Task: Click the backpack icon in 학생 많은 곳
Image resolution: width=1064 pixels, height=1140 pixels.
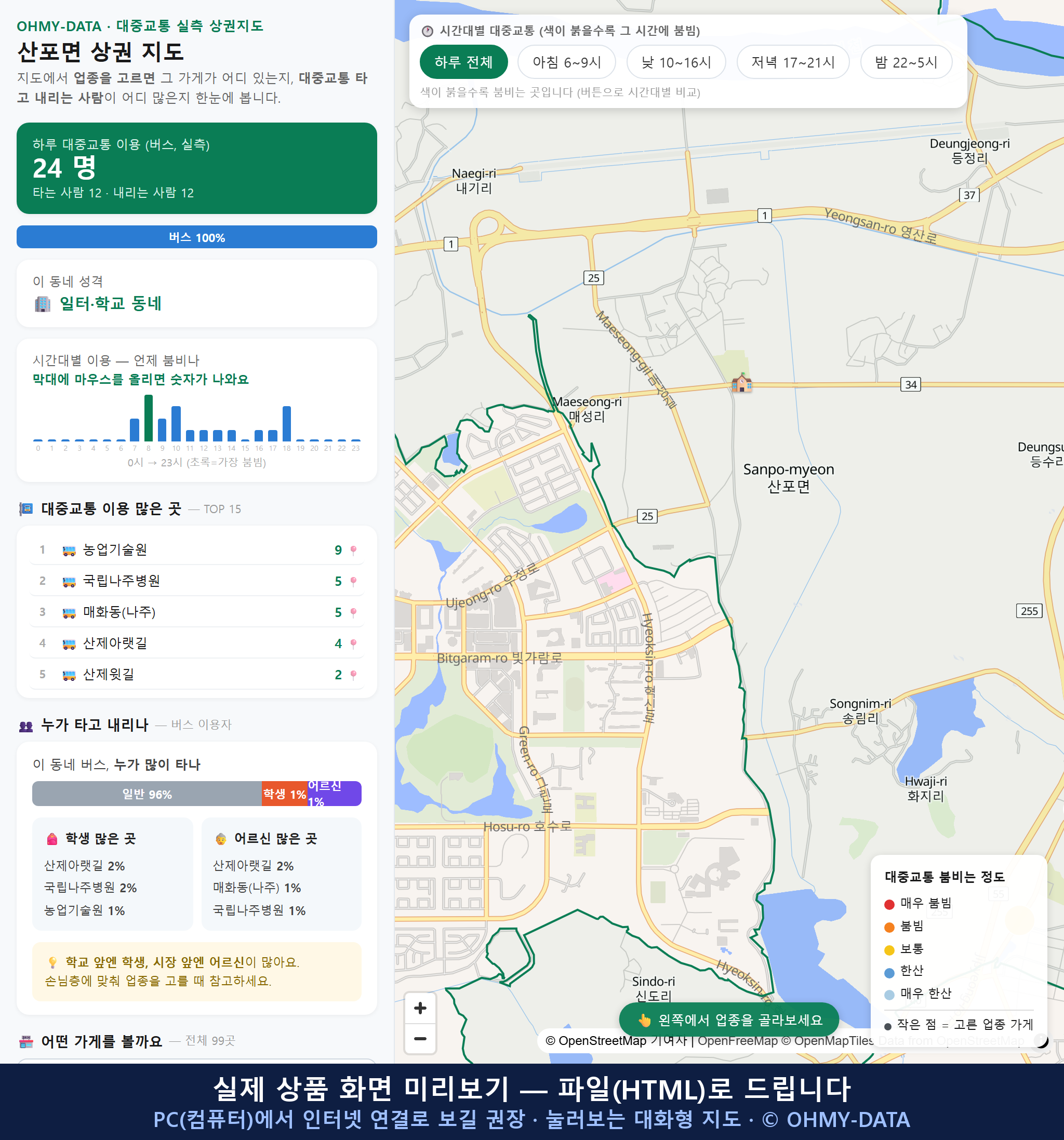Action: [52, 839]
